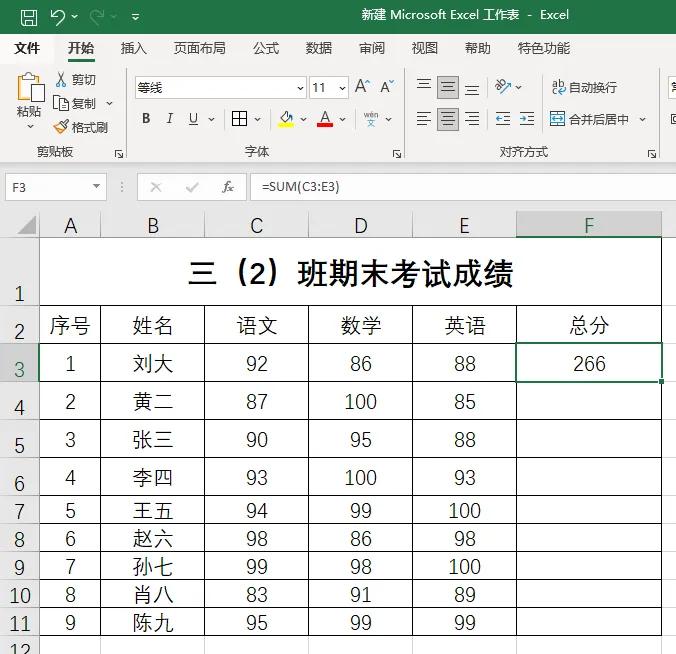Open the 文件 menu
Image resolution: width=676 pixels, height=654 pixels.
tap(27, 48)
